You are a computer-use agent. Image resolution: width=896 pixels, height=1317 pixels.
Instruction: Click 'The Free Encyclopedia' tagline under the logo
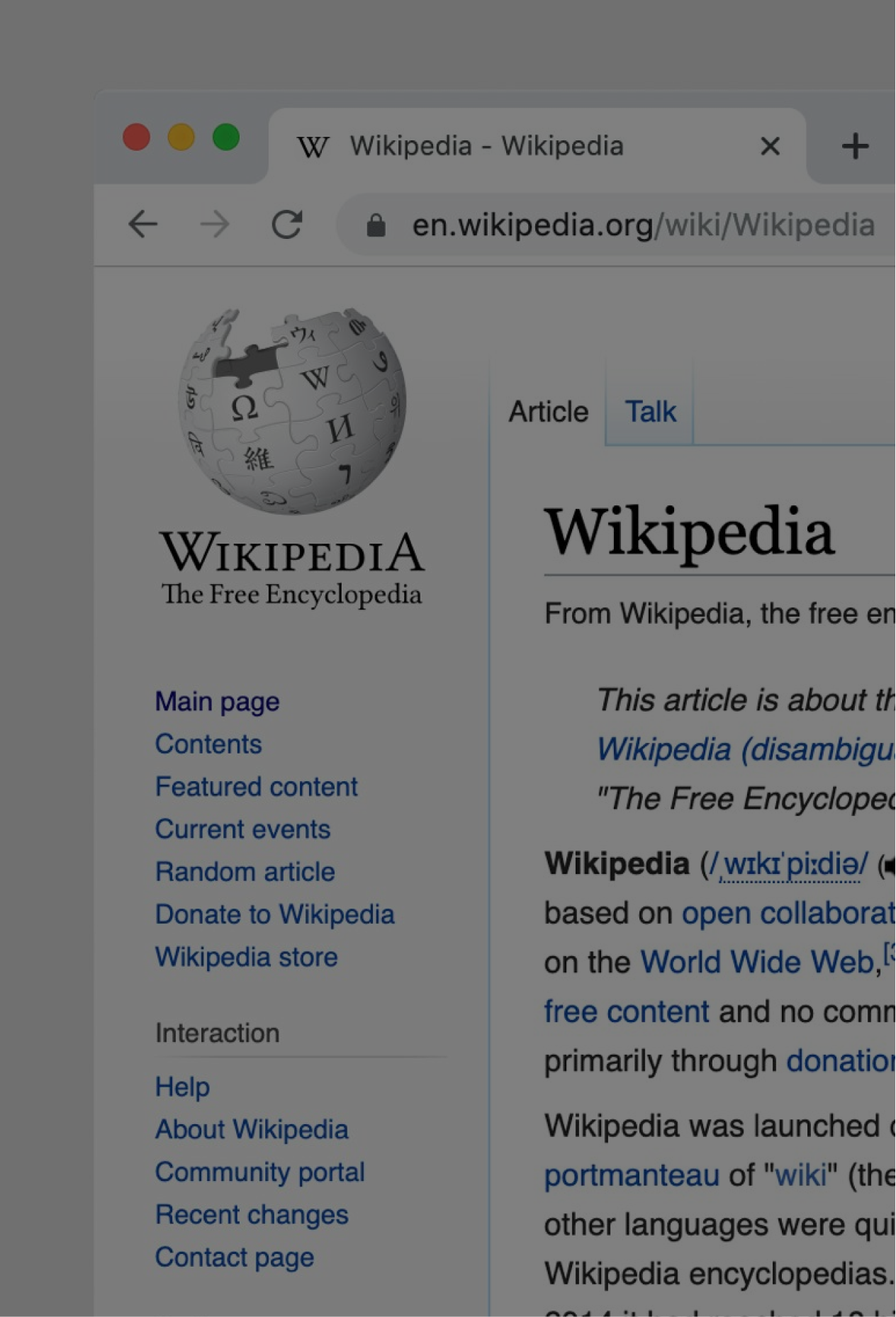click(291, 595)
